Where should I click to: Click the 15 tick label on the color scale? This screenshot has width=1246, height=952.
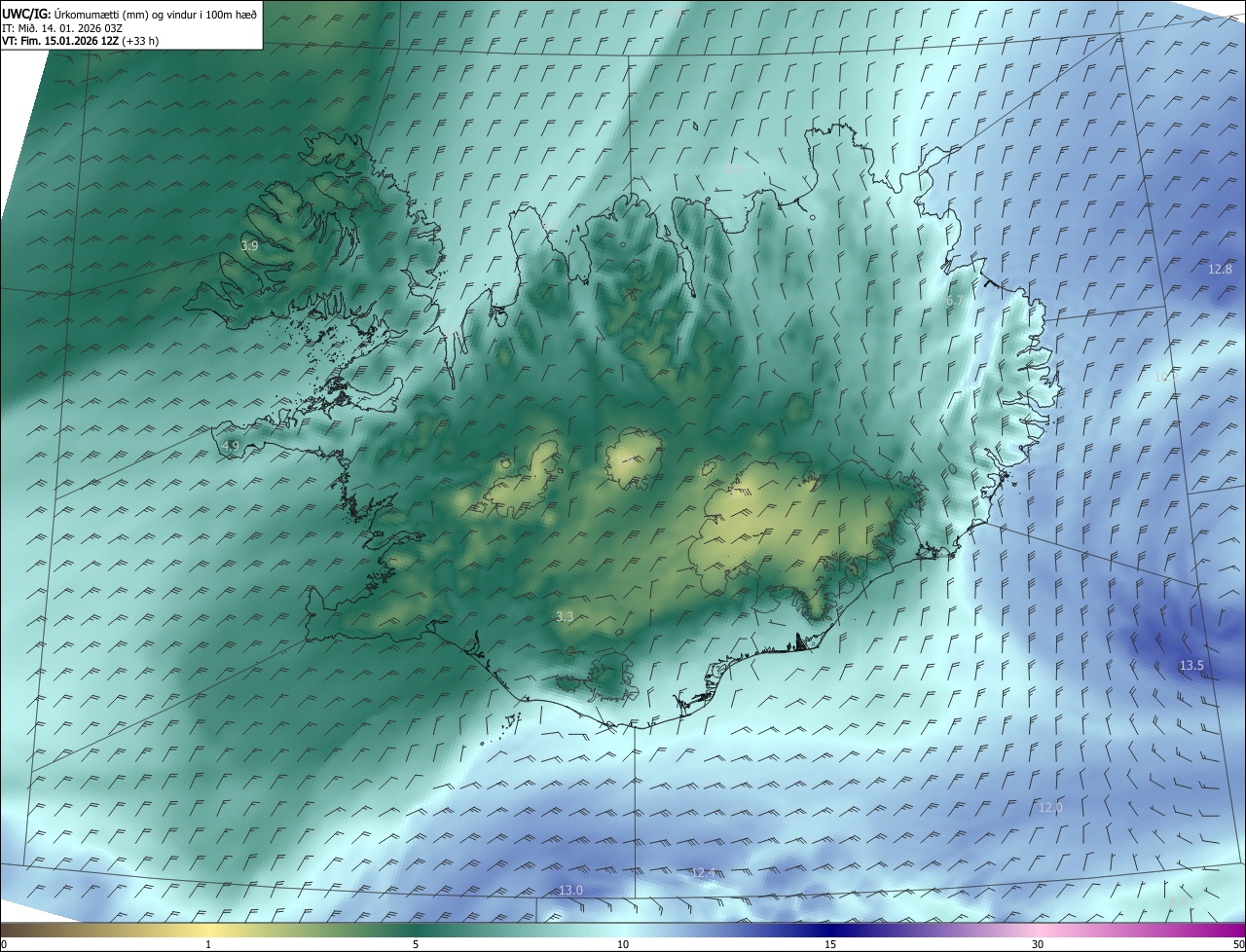(830, 944)
